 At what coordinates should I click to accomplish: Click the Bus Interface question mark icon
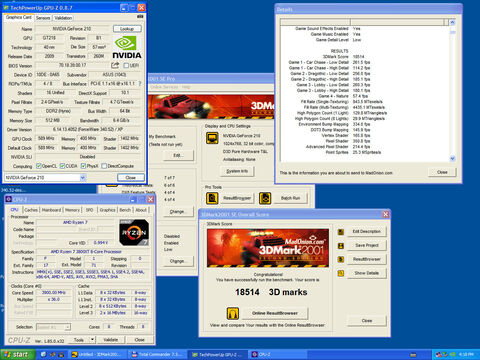click(x=139, y=84)
